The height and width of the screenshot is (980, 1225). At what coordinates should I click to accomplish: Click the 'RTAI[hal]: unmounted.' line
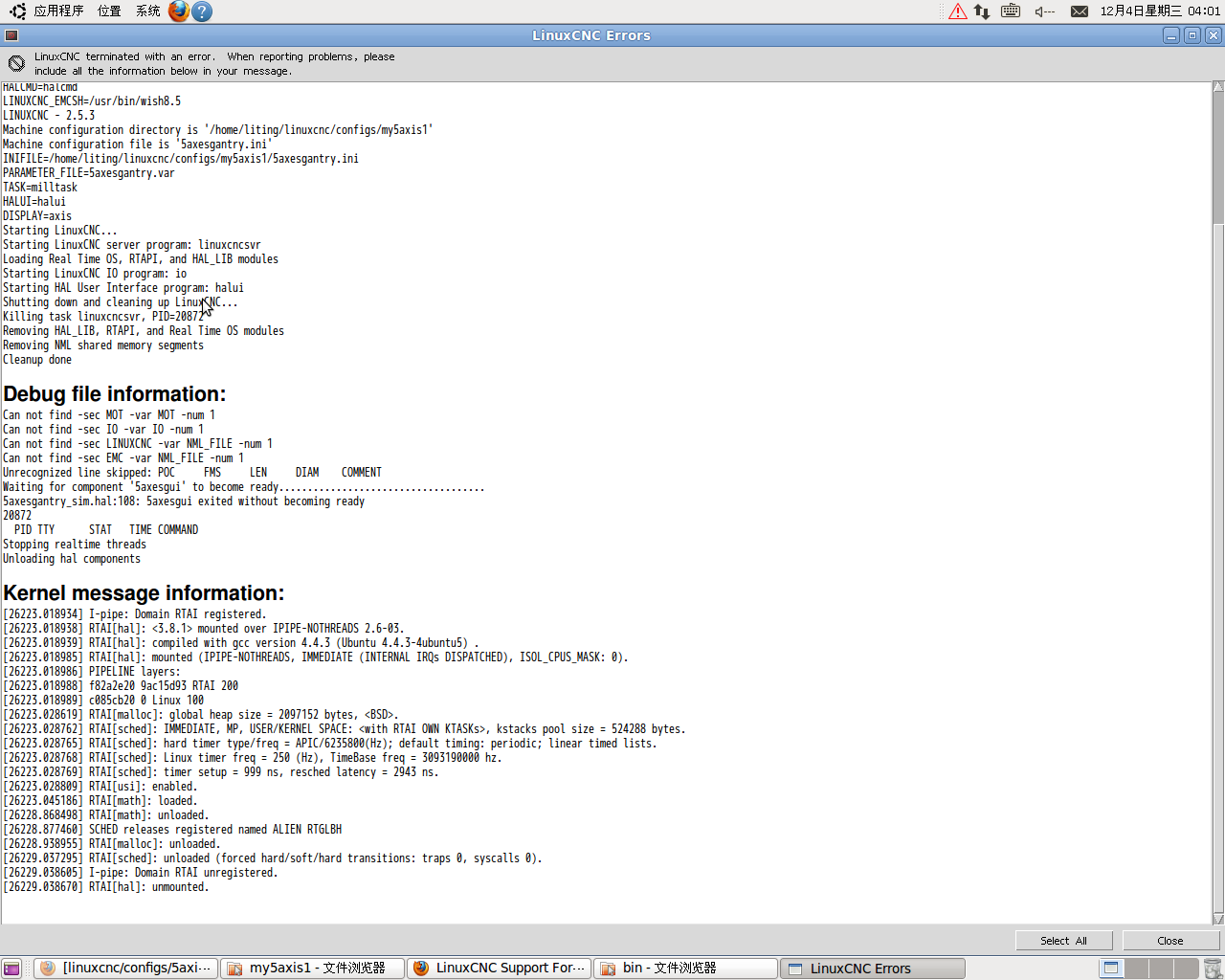tap(105, 887)
